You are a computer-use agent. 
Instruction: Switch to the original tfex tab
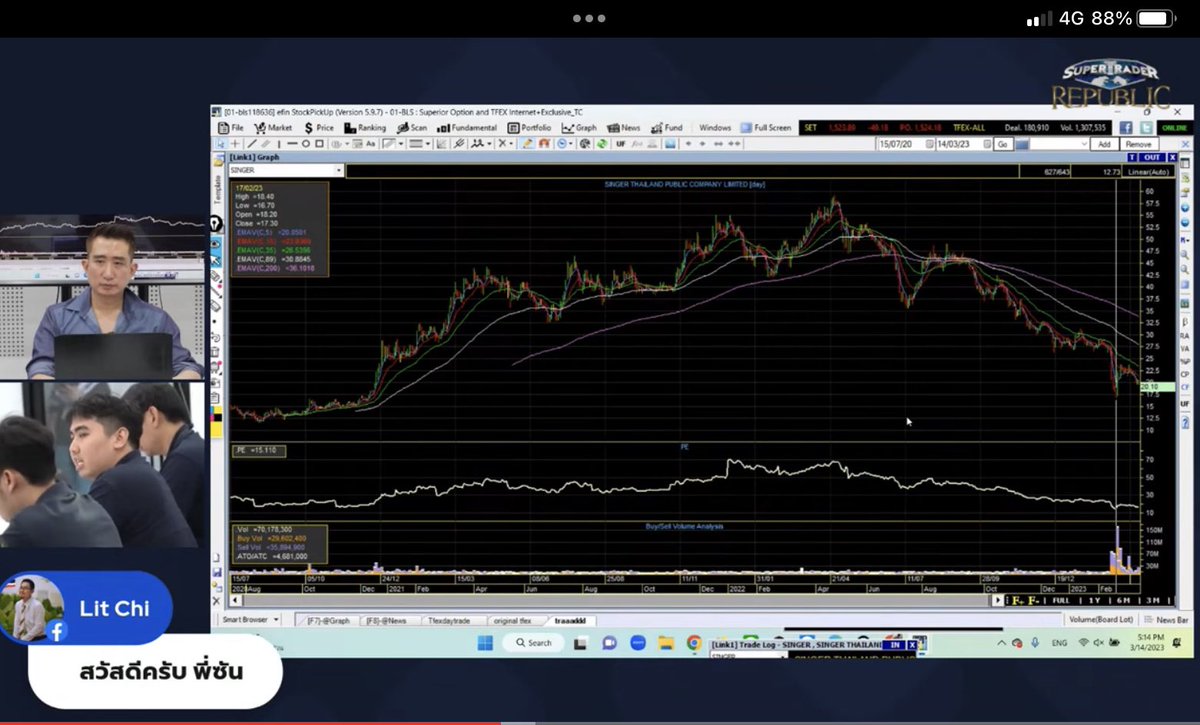[512, 620]
